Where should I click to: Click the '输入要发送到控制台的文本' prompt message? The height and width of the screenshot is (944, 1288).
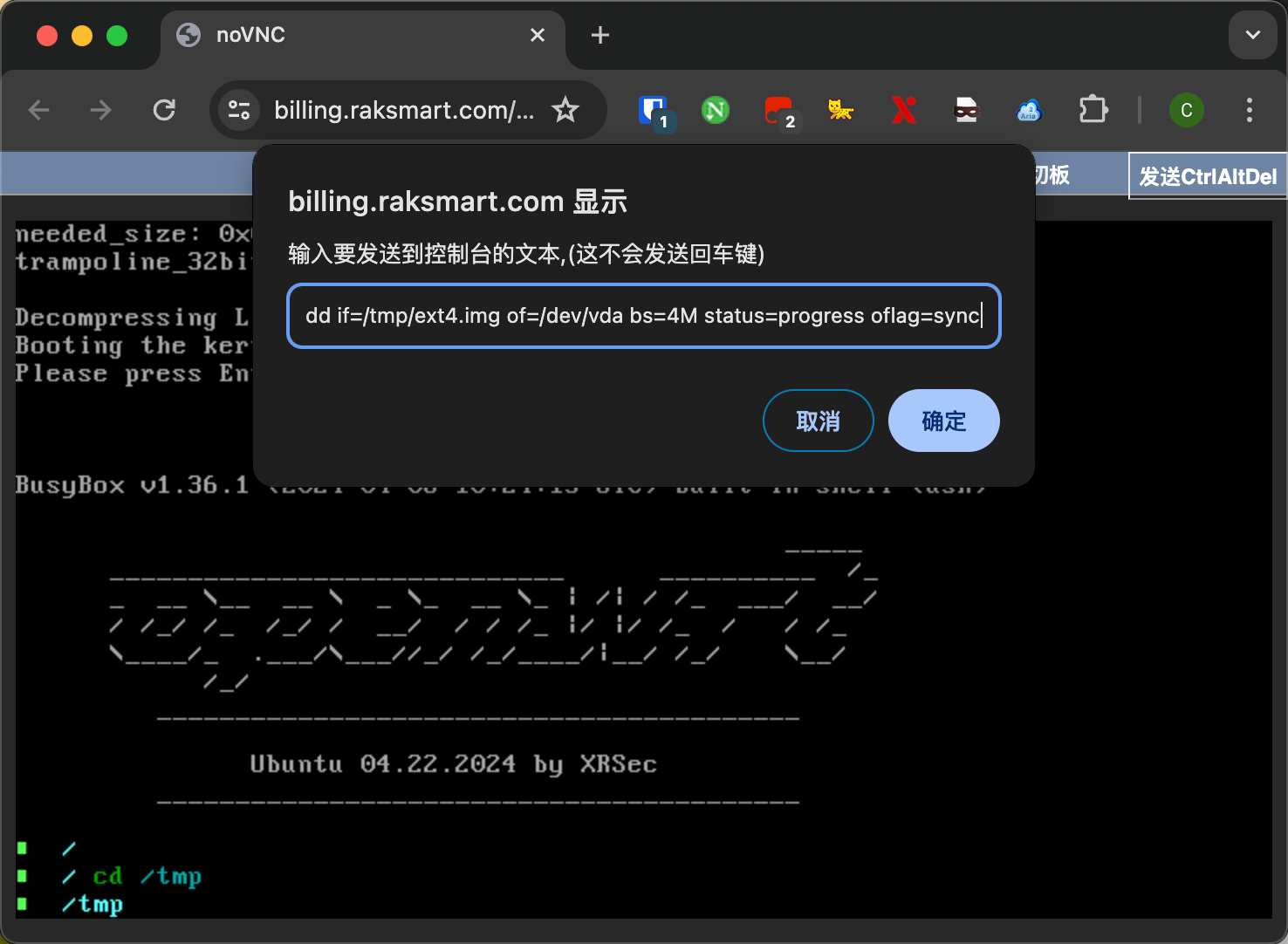(x=526, y=254)
